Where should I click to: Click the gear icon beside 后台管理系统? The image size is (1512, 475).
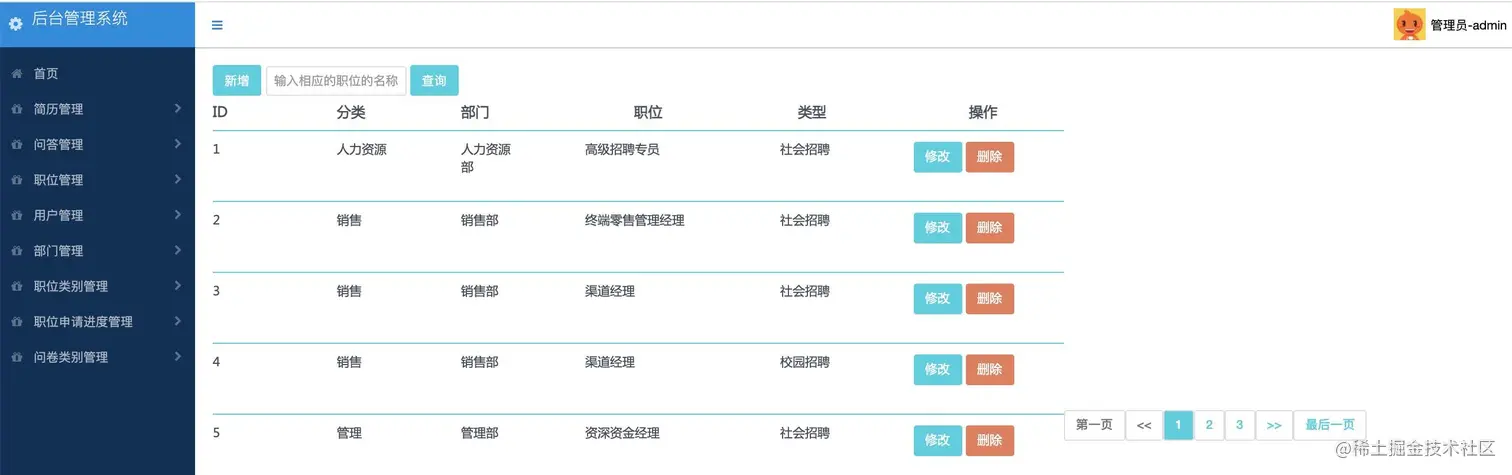16,23
